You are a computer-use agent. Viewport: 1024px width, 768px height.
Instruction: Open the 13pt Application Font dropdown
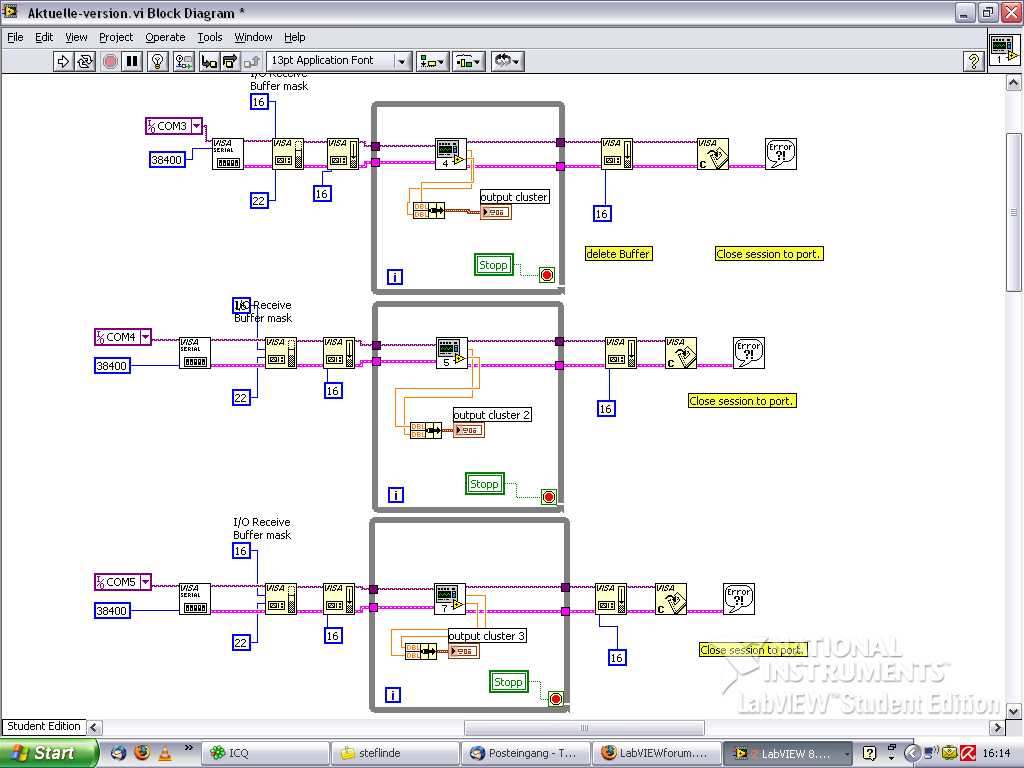click(339, 61)
